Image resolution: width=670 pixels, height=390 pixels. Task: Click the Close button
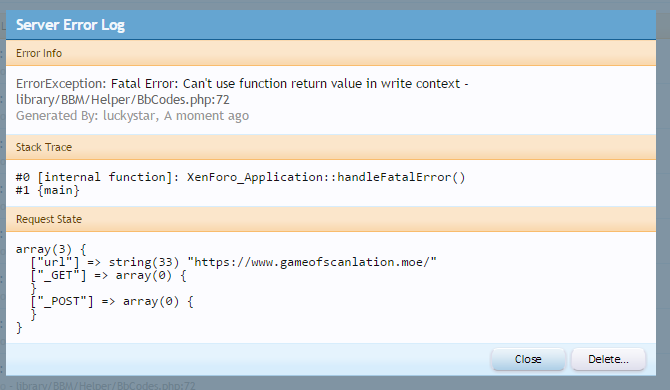pyautogui.click(x=528, y=359)
